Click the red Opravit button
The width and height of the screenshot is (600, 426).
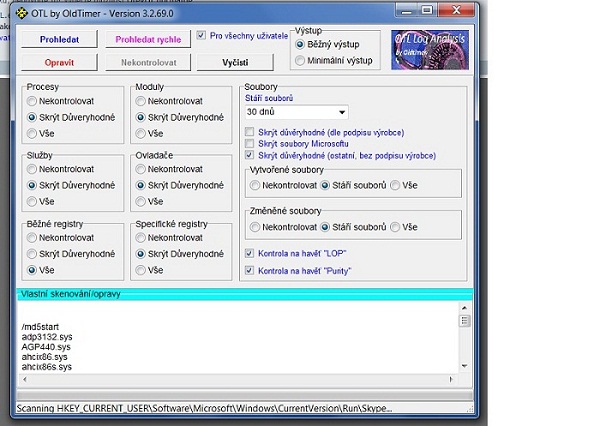point(59,62)
